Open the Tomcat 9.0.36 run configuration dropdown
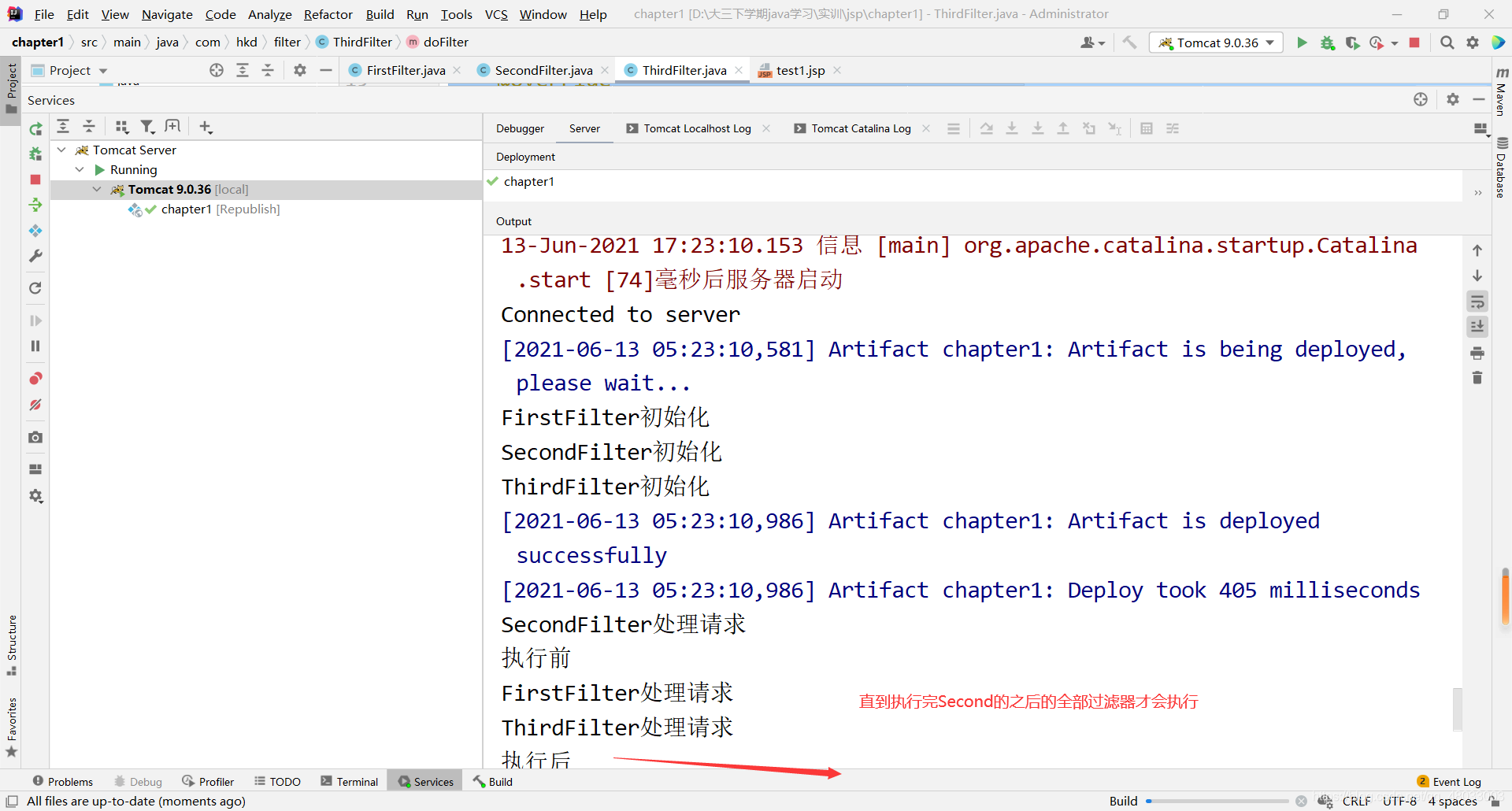The width and height of the screenshot is (1512, 811). [x=1216, y=43]
